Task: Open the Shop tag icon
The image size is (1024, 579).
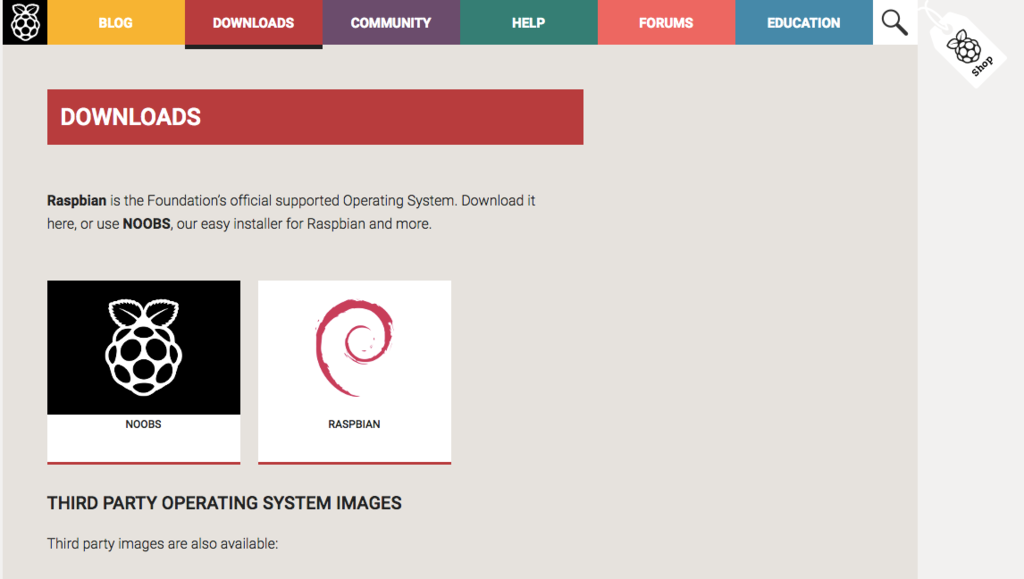Action: [968, 50]
